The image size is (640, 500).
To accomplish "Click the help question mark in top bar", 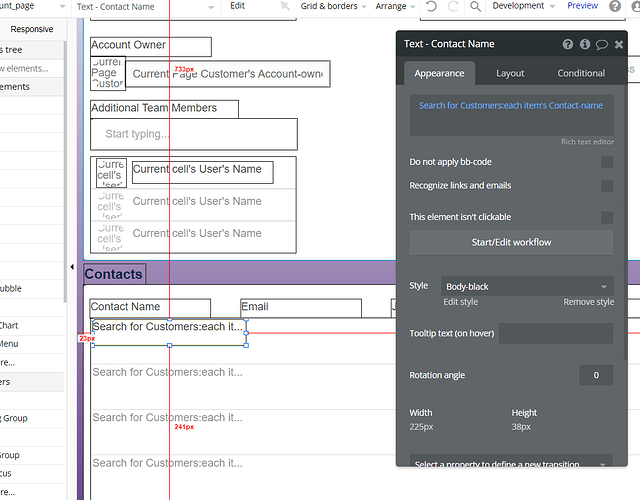I will point(615,6).
